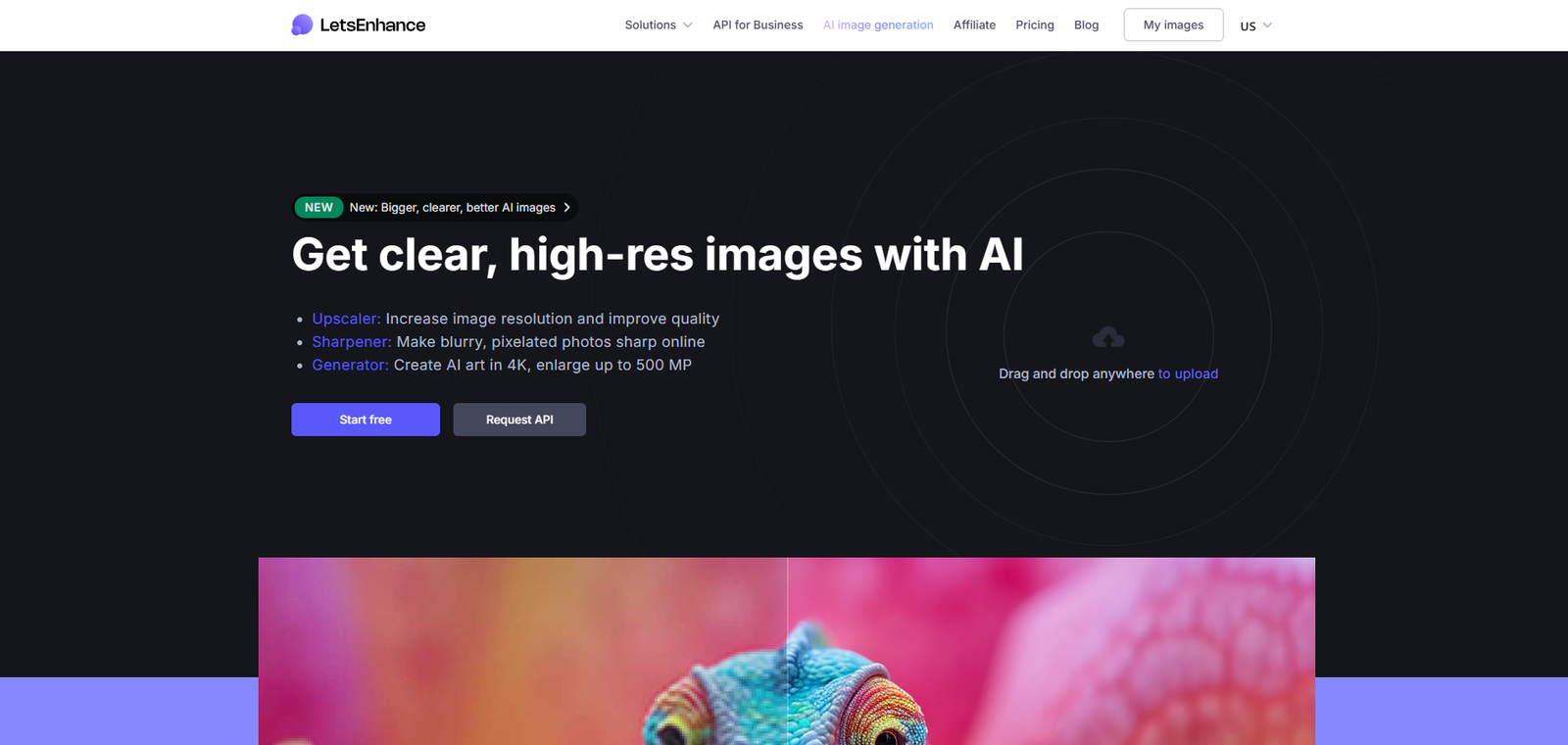
Task: Navigate to Pricing
Action: (x=1035, y=25)
